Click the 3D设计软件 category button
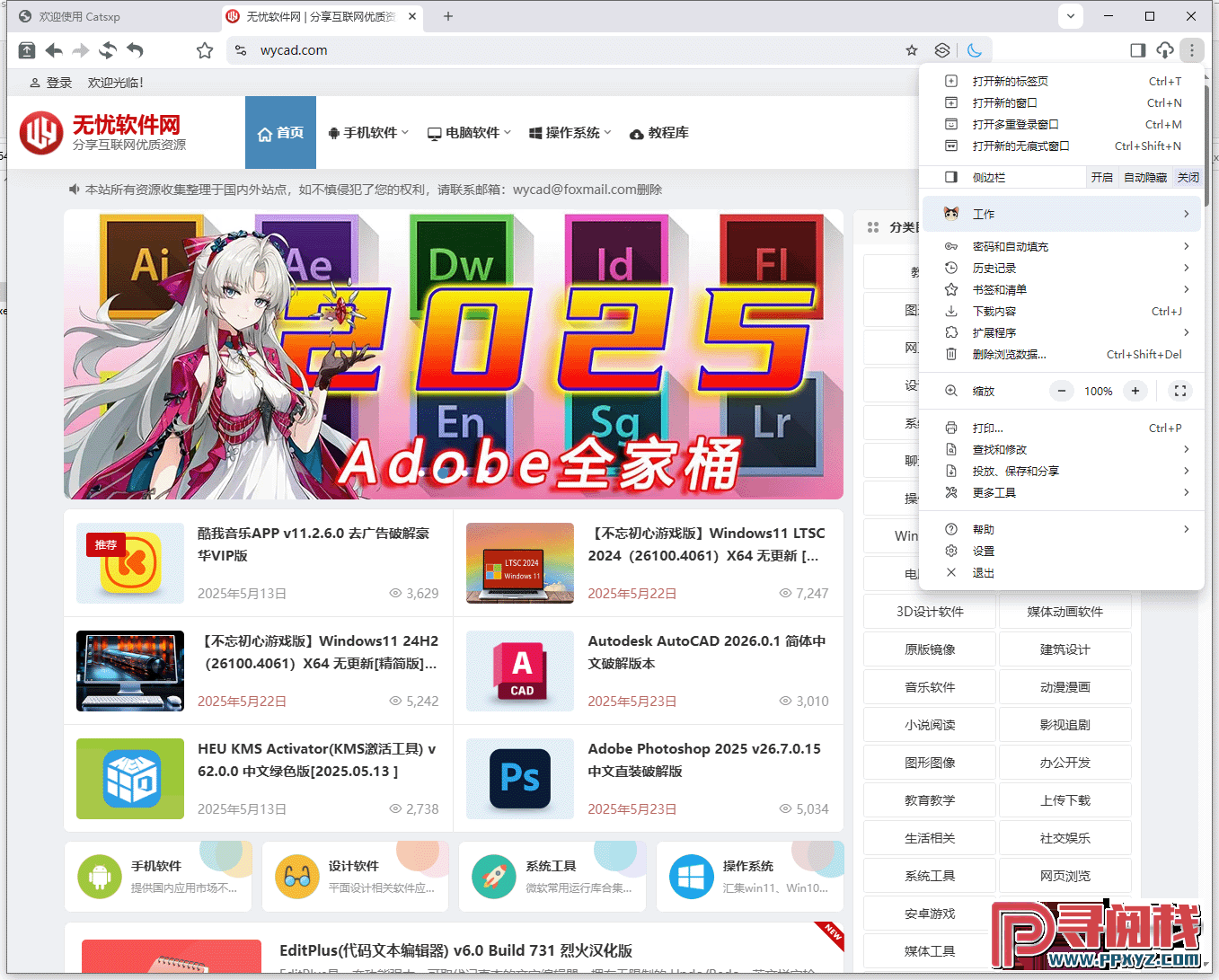The height and width of the screenshot is (980, 1219). [x=930, y=612]
